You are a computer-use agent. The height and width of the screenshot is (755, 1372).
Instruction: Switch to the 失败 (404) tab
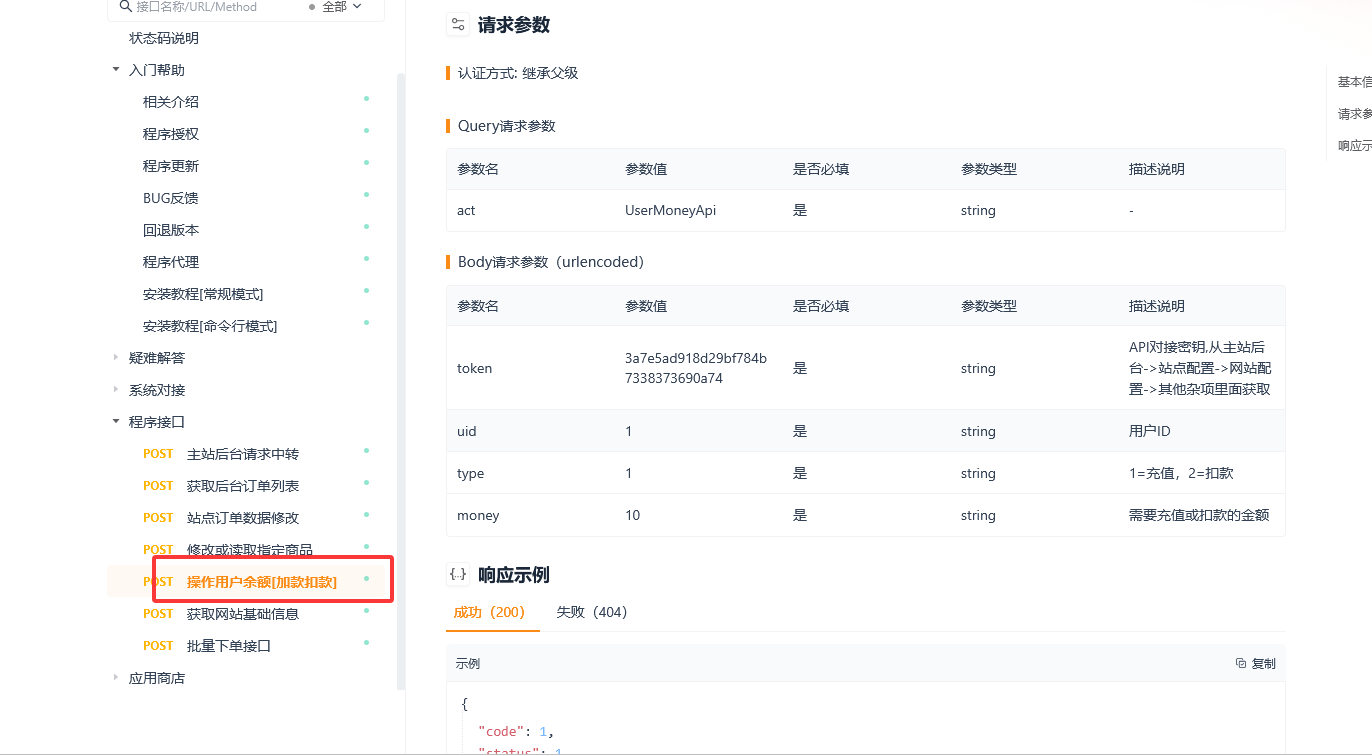(591, 612)
